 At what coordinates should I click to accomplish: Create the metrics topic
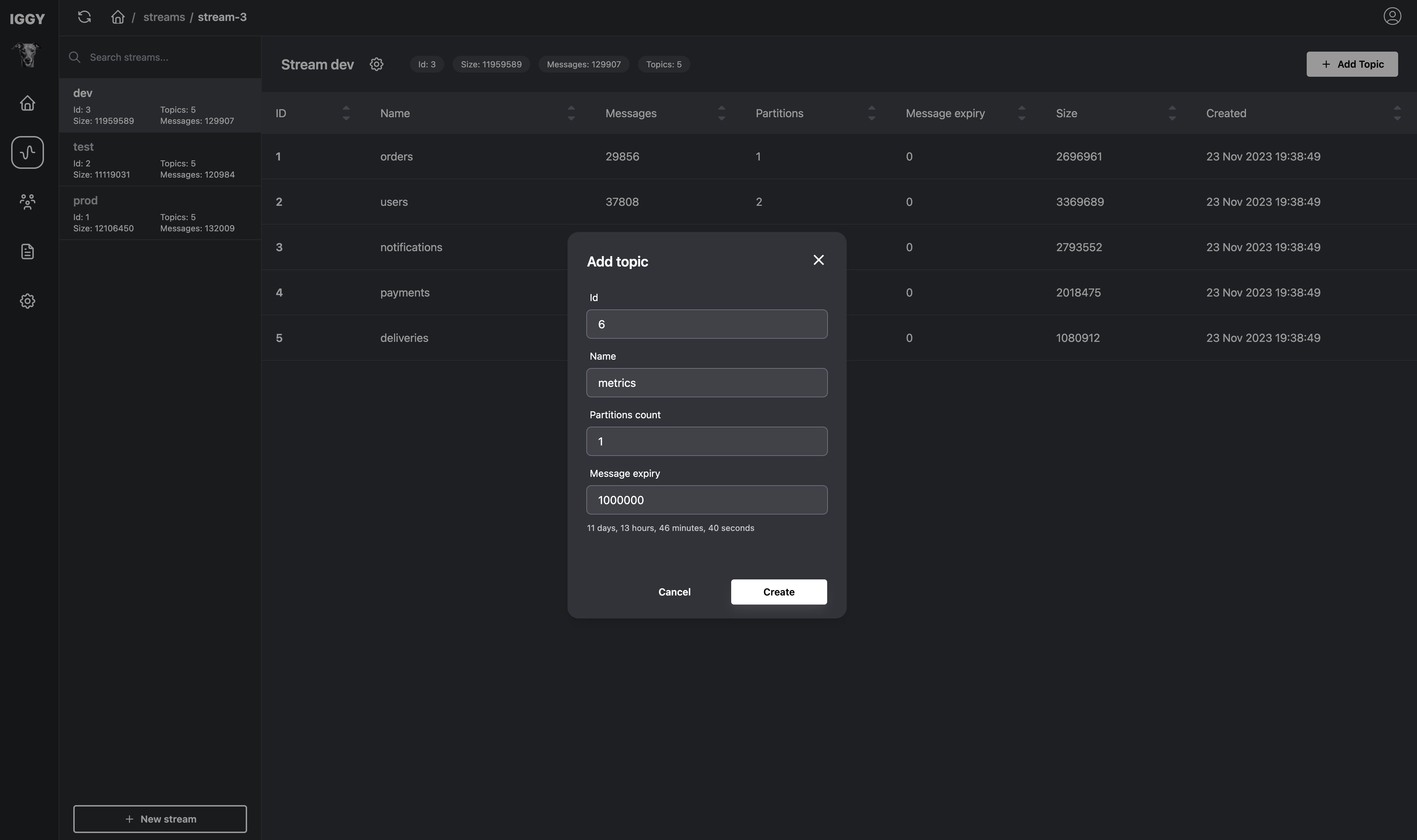[778, 592]
